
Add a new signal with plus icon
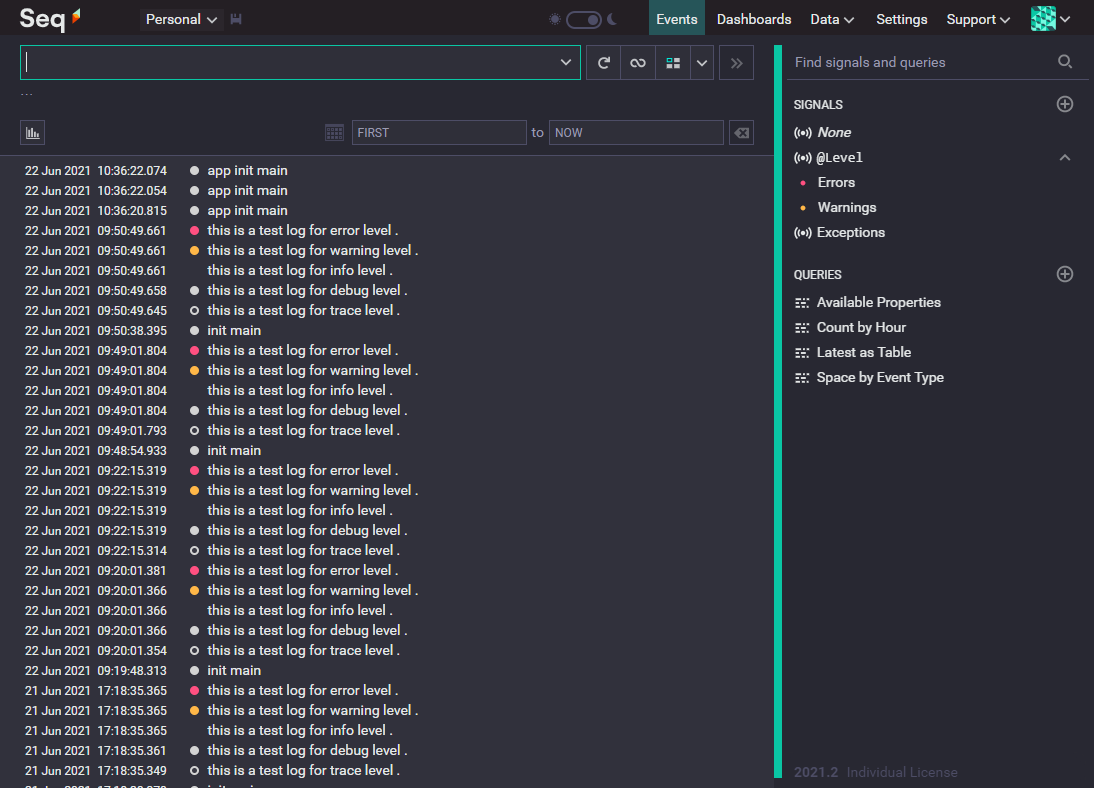tap(1065, 104)
